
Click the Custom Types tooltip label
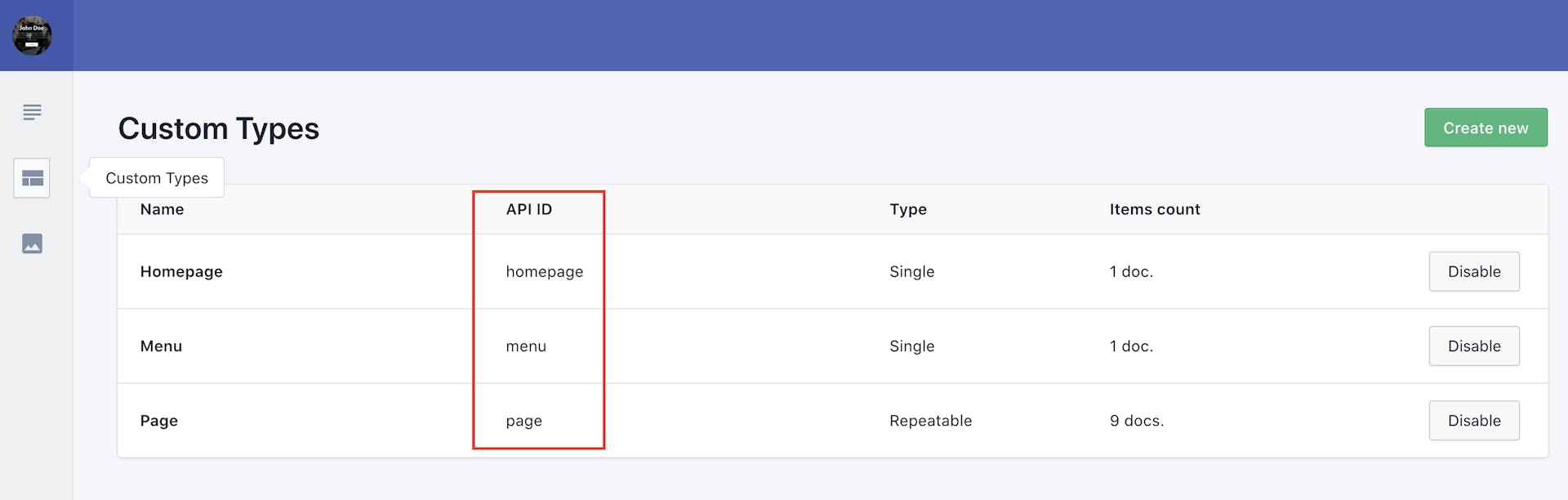click(157, 178)
